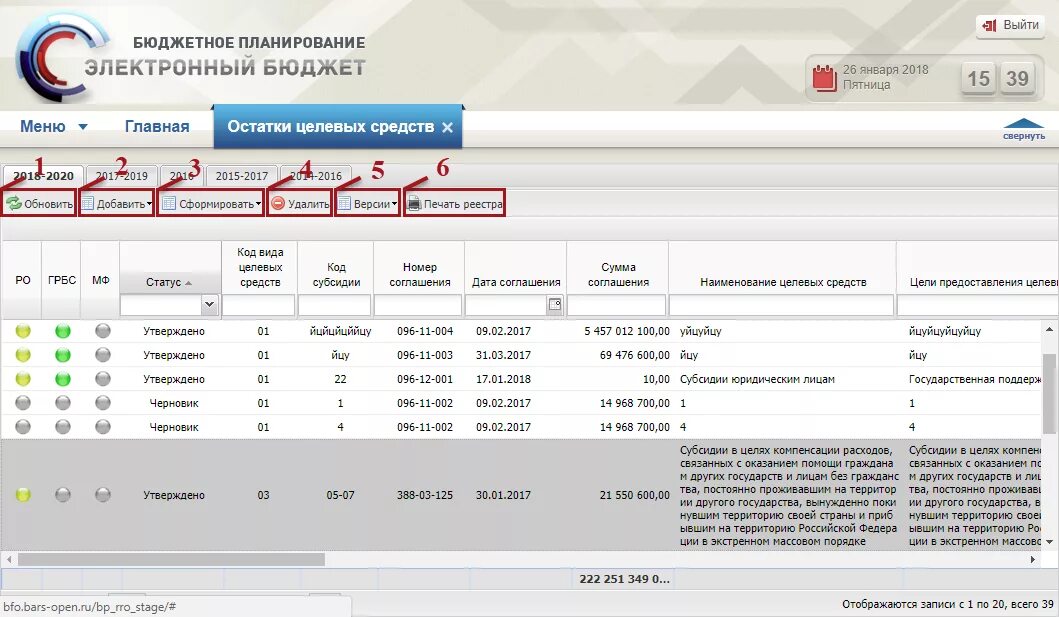Click the total sum 222 251 349 0...

click(x=624, y=579)
